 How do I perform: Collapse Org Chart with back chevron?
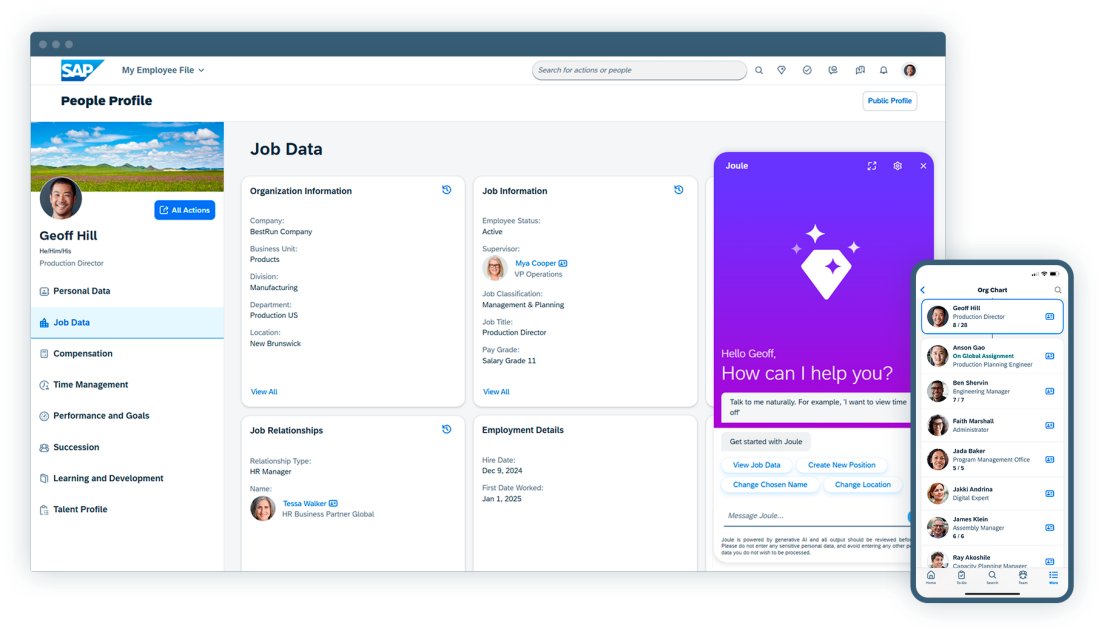922,289
